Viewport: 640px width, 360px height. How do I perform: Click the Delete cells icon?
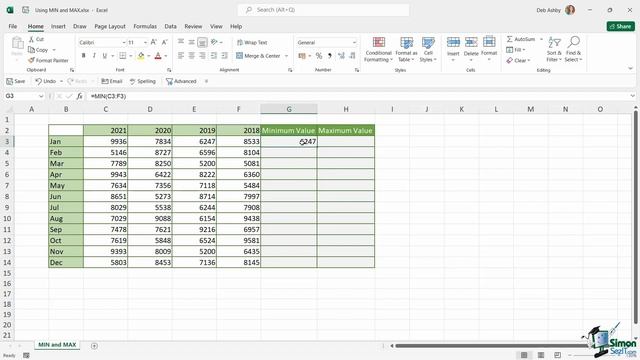471,42
